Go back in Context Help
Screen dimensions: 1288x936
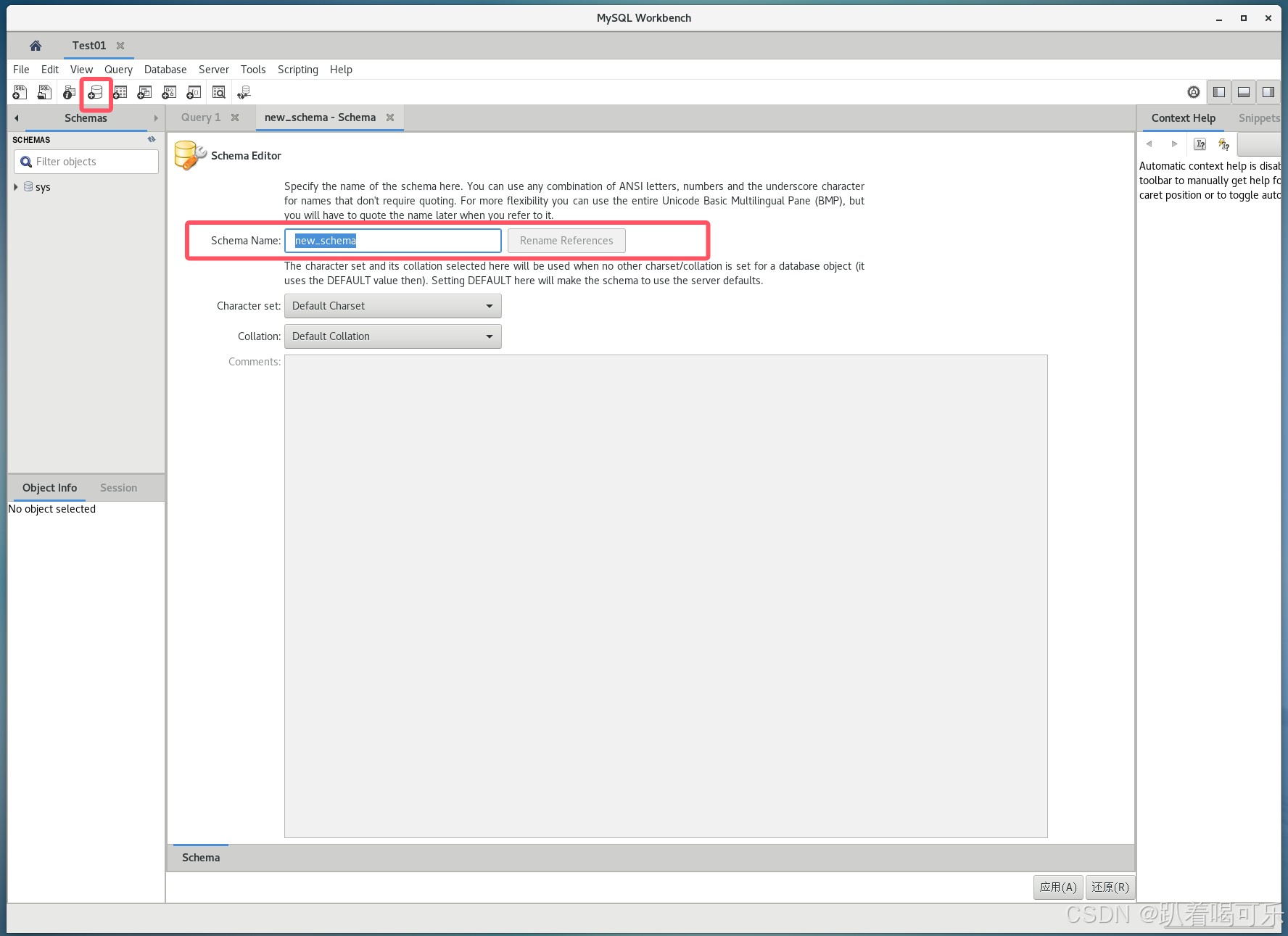pos(1149,144)
